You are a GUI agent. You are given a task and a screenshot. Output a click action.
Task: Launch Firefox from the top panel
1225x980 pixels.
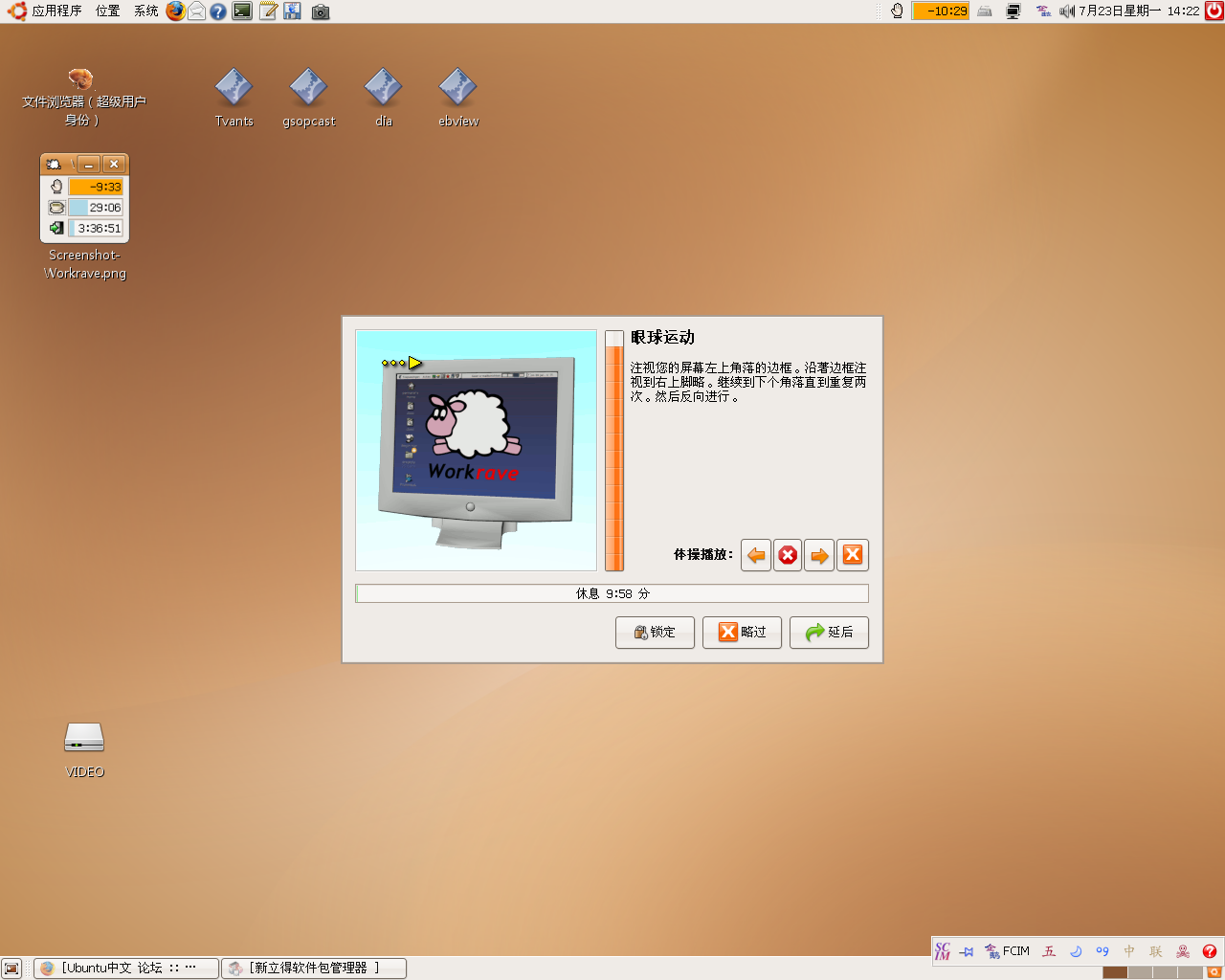coord(175,11)
